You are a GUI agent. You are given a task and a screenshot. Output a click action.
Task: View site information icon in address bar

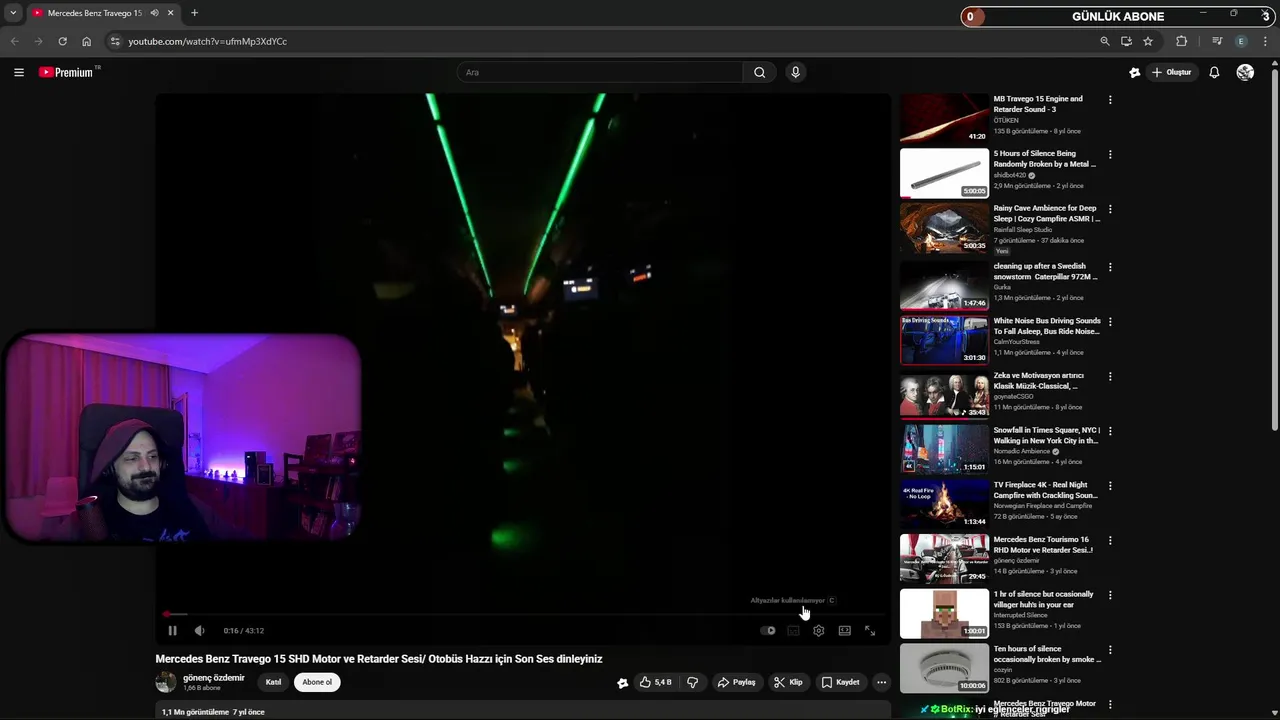(x=115, y=41)
